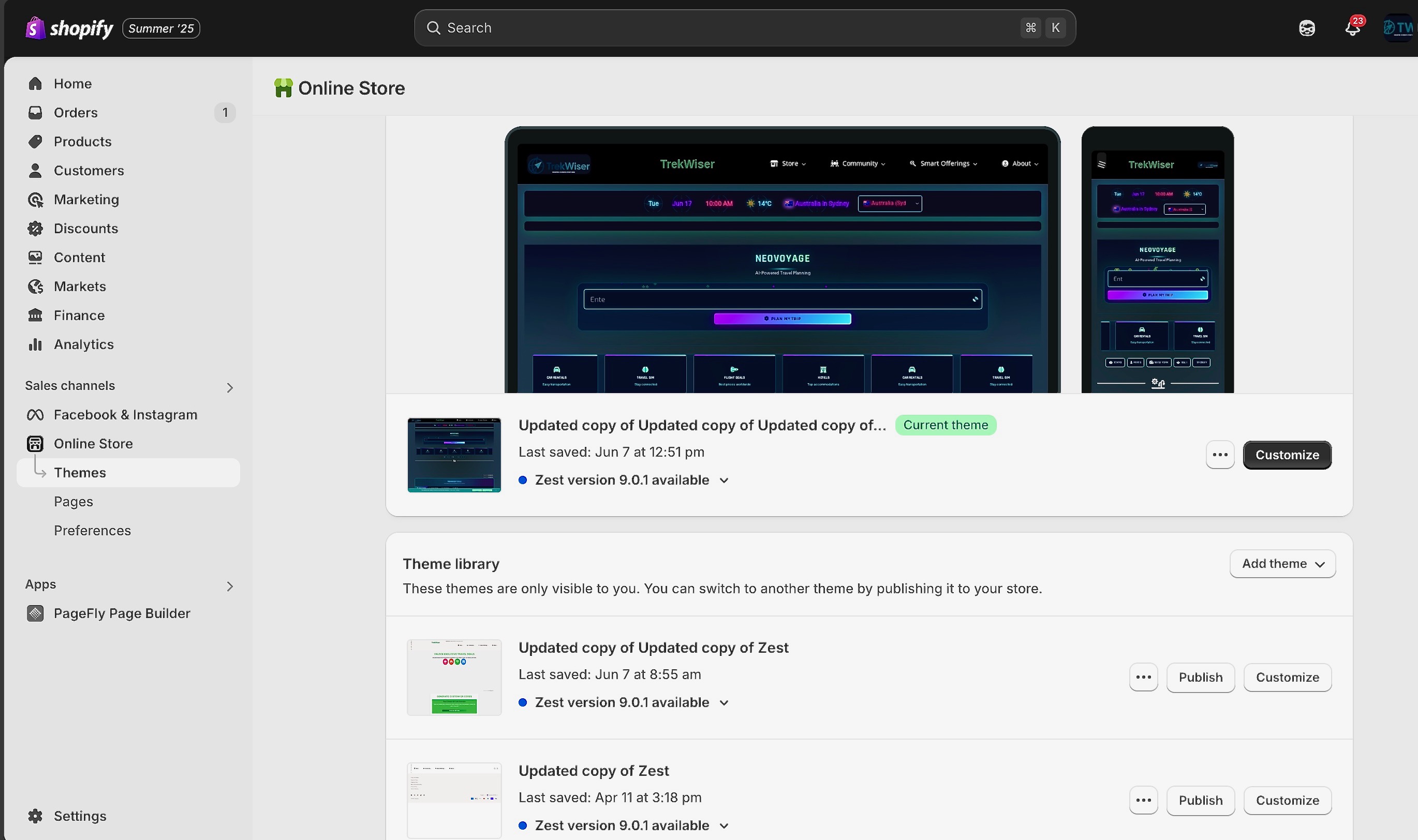Click the PageFly Page Builder app icon
The height and width of the screenshot is (840, 1418).
tap(35, 613)
